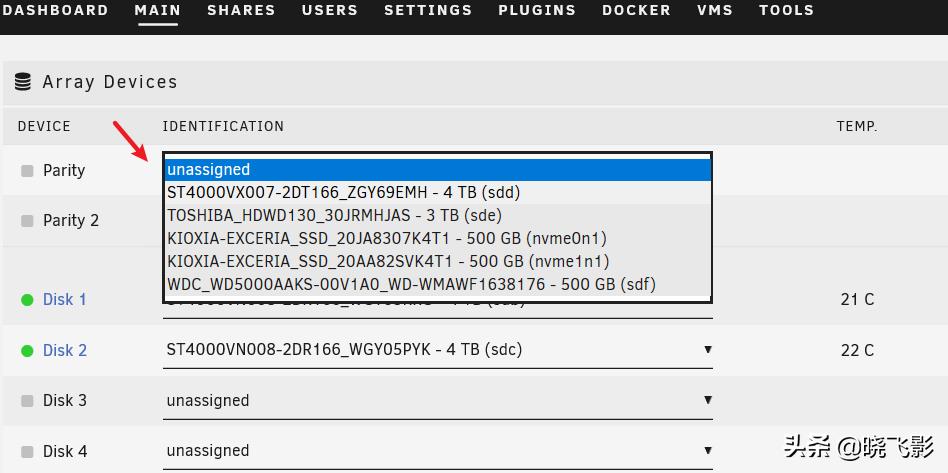The width and height of the screenshot is (948, 473).
Task: Open the Disk 3 unassigned dropdown
Action: pyautogui.click(x=438, y=400)
